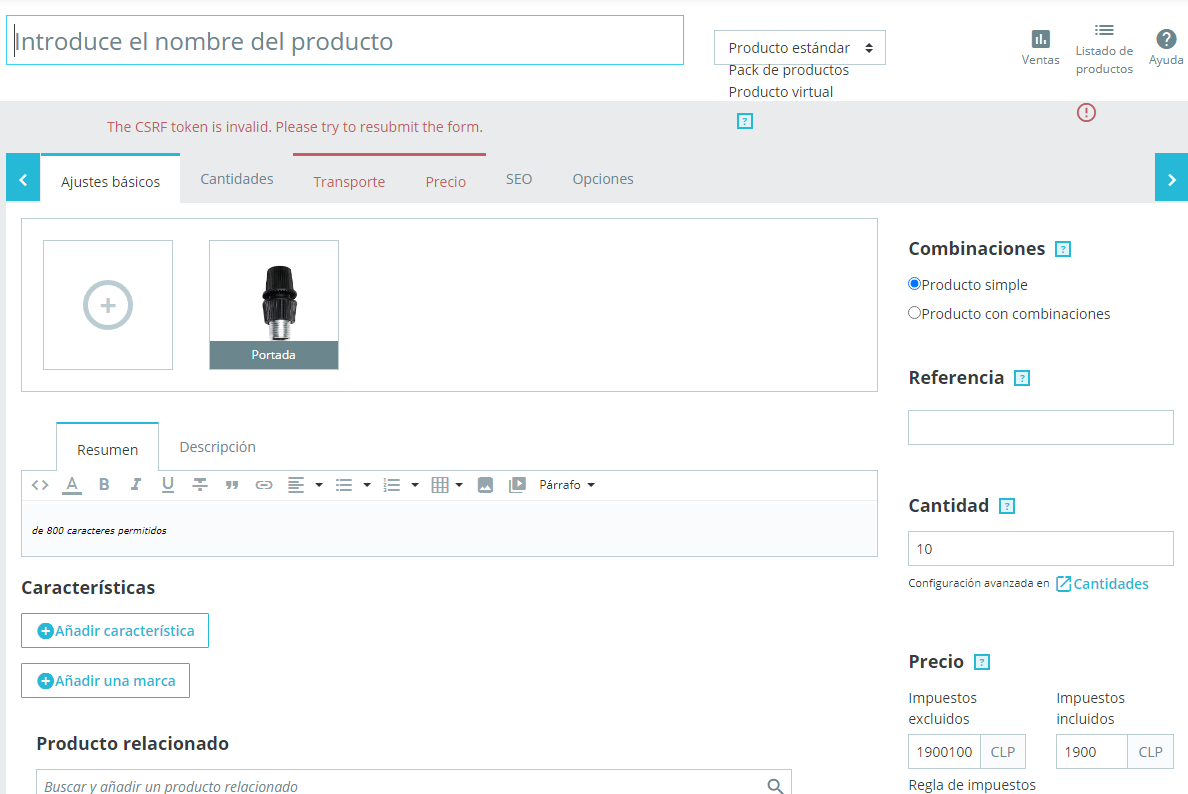Toggle italic formatting

(136, 485)
